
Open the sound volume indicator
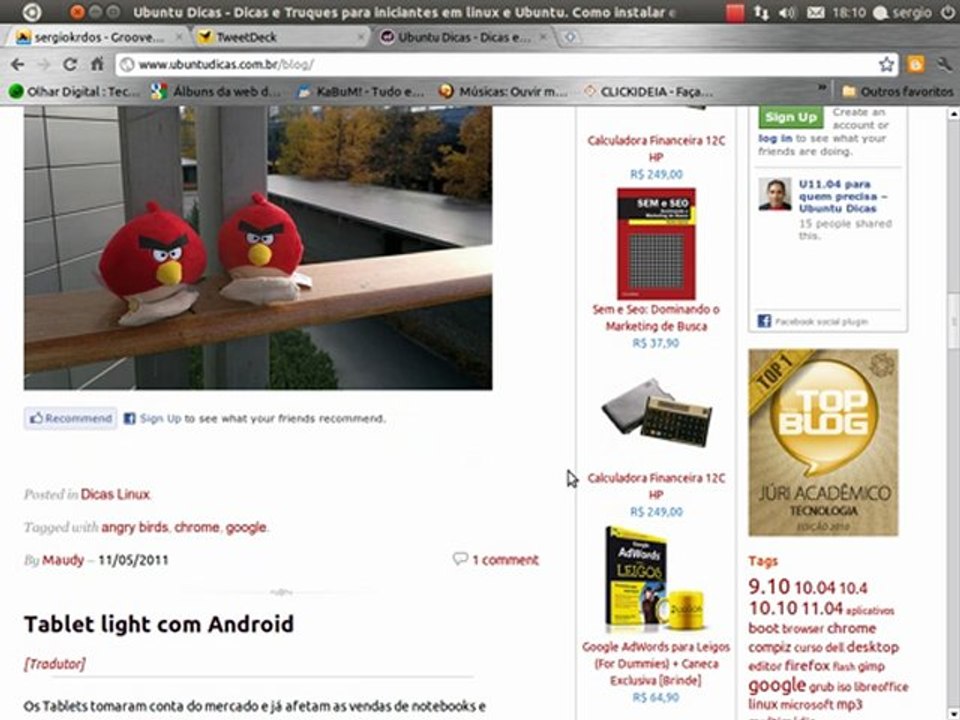tap(787, 12)
